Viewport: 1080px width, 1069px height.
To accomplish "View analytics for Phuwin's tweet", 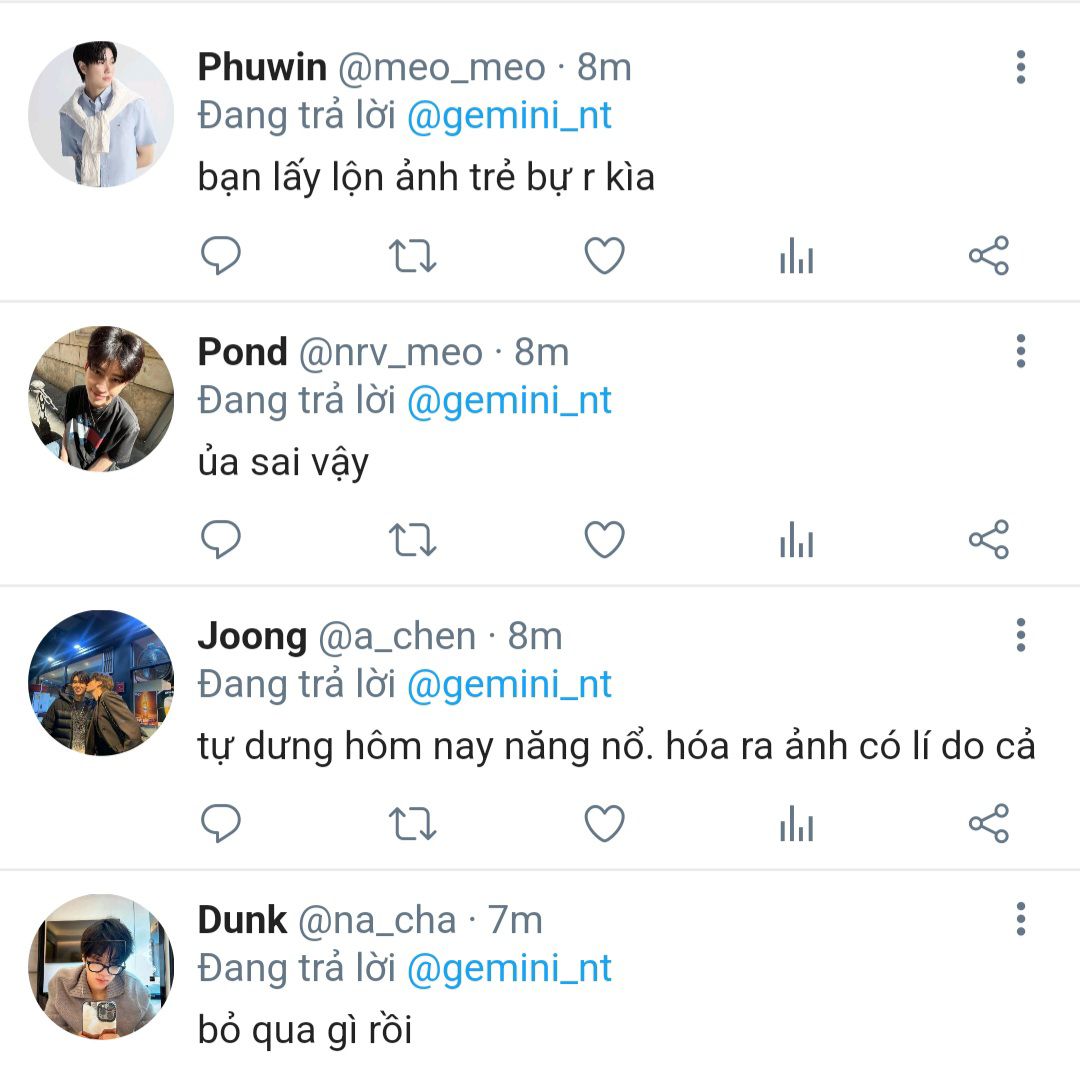I will (796, 258).
